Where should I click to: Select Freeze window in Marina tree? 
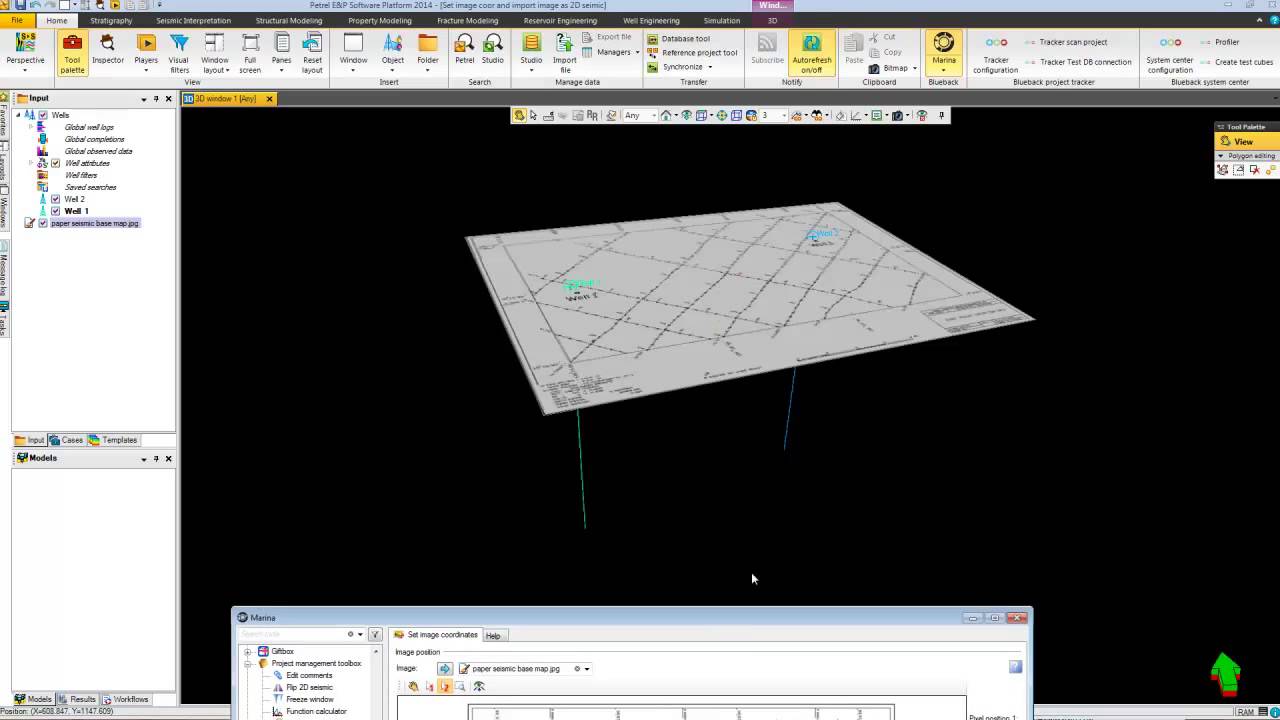(x=310, y=699)
